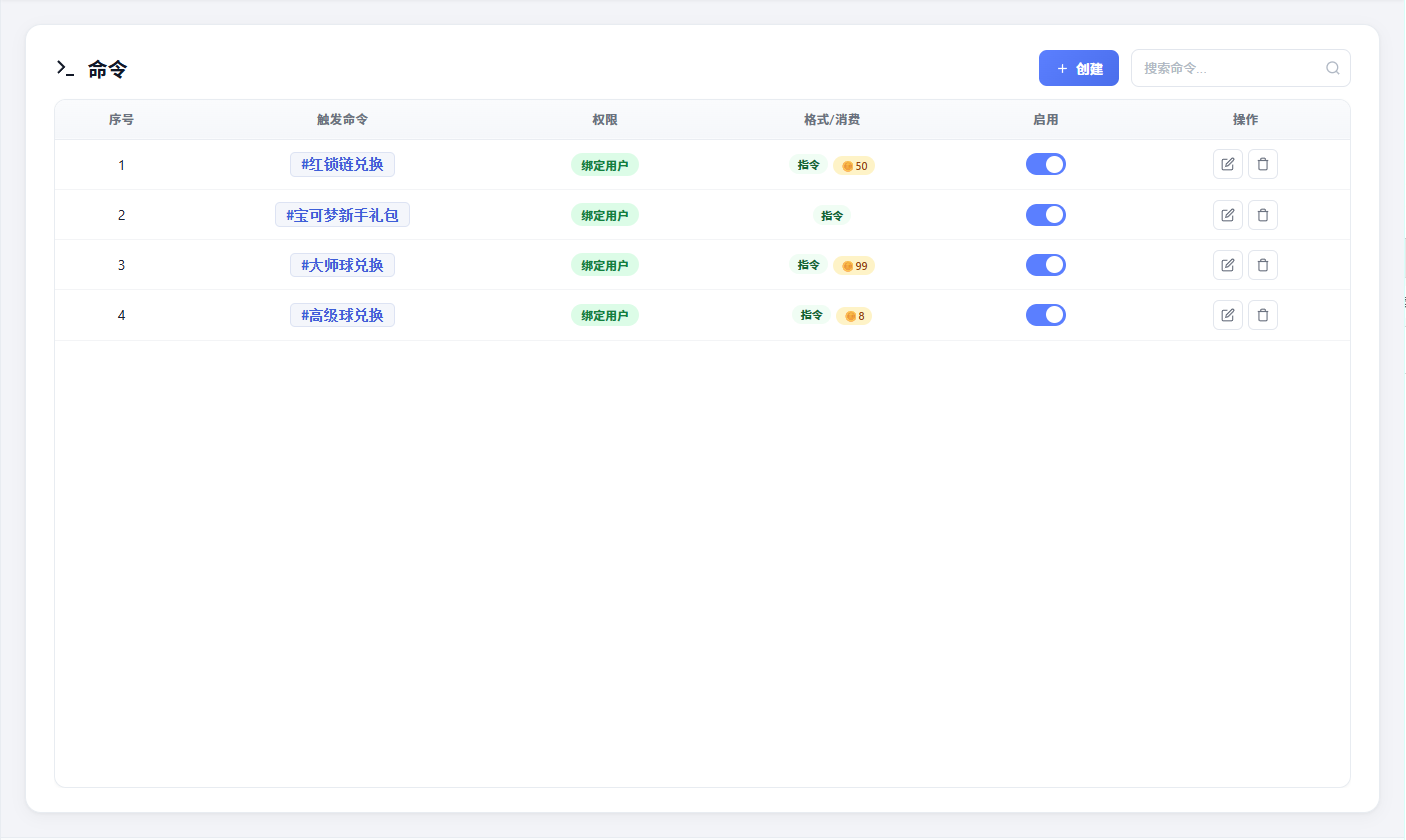Delete the #大师球兑换 command
This screenshot has height=840, width=1406.
(x=1263, y=265)
